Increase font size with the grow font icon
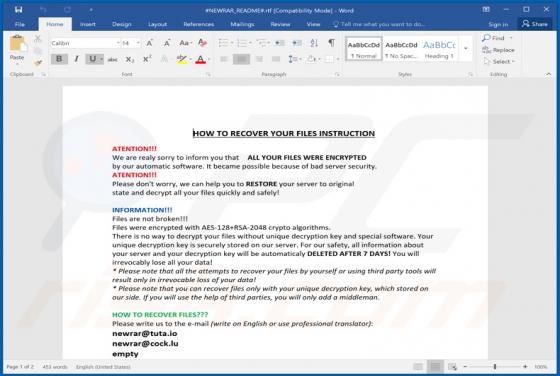 [x=150, y=43]
